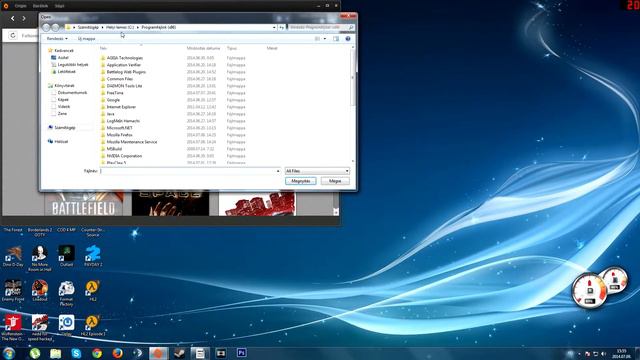The height and width of the screenshot is (360, 640).
Task: Select the Wolfenstein The New Order shortcut
Action: tap(13, 327)
